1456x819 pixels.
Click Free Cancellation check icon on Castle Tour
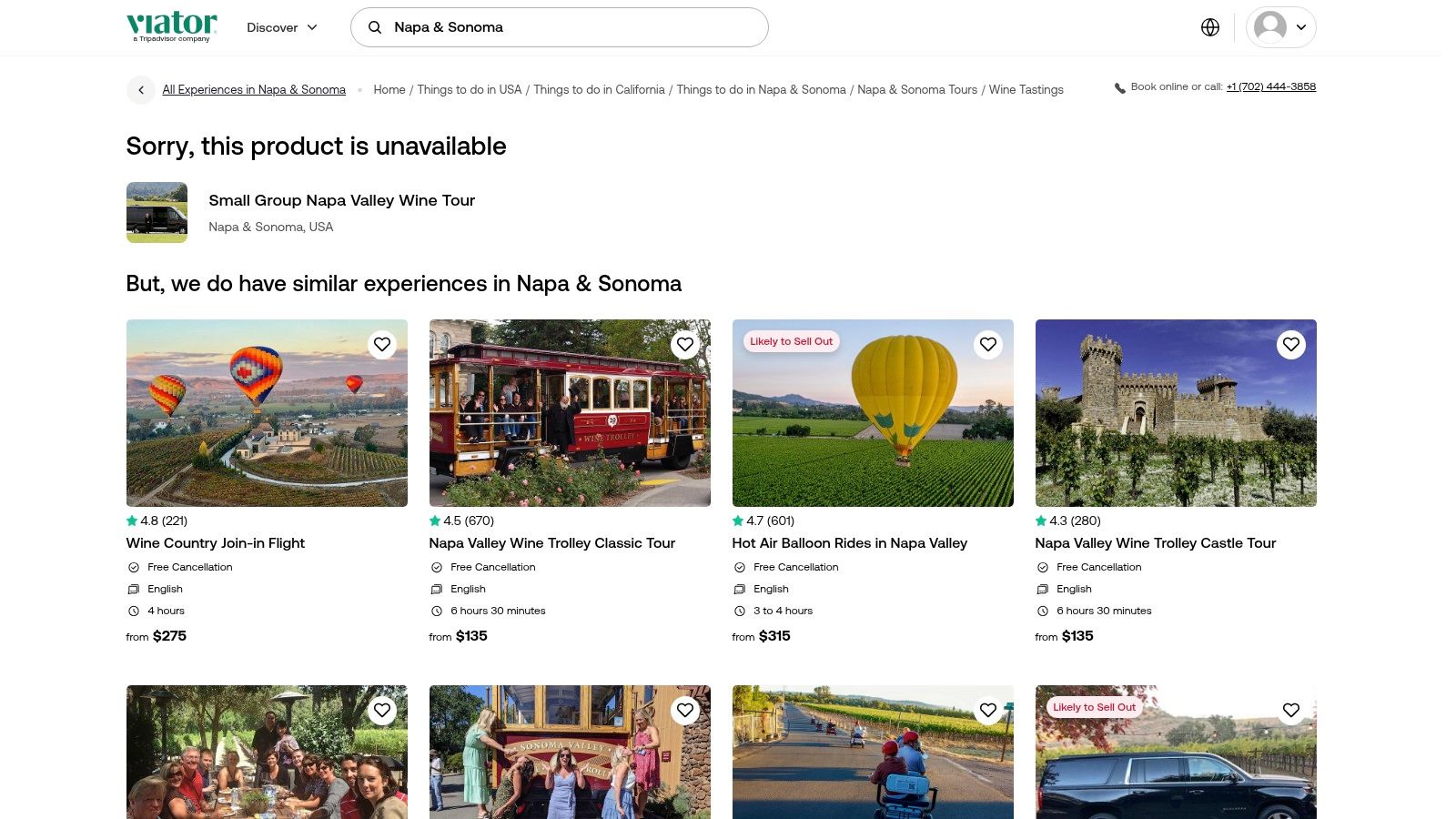[x=1043, y=568]
